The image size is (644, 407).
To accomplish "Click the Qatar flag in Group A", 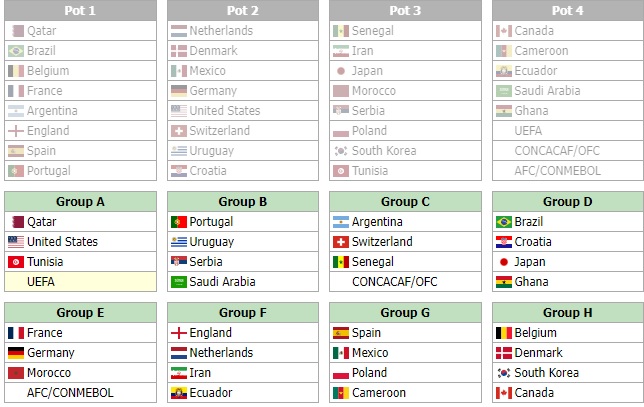I will click(18, 222).
